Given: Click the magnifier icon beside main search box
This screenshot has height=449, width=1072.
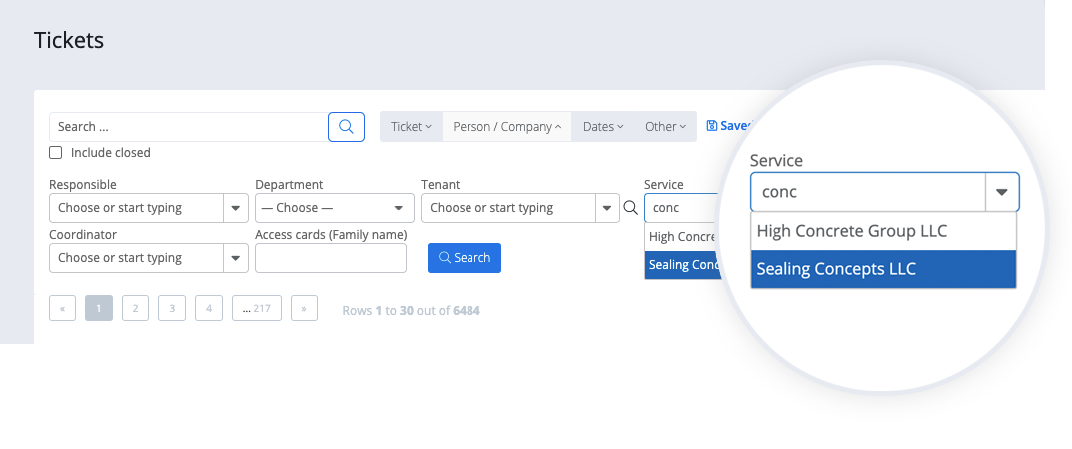Looking at the screenshot, I should pyautogui.click(x=346, y=126).
